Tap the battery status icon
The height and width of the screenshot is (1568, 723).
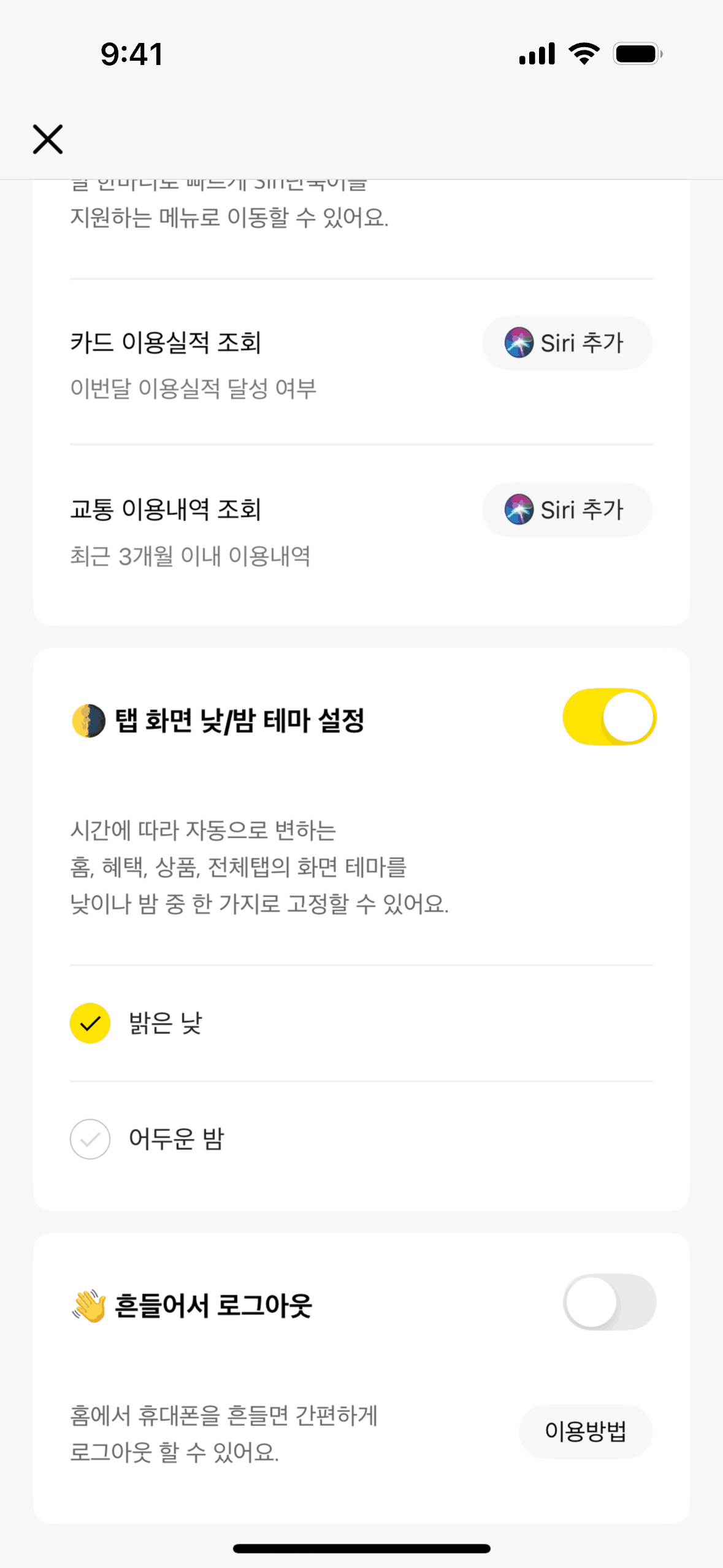click(x=638, y=54)
